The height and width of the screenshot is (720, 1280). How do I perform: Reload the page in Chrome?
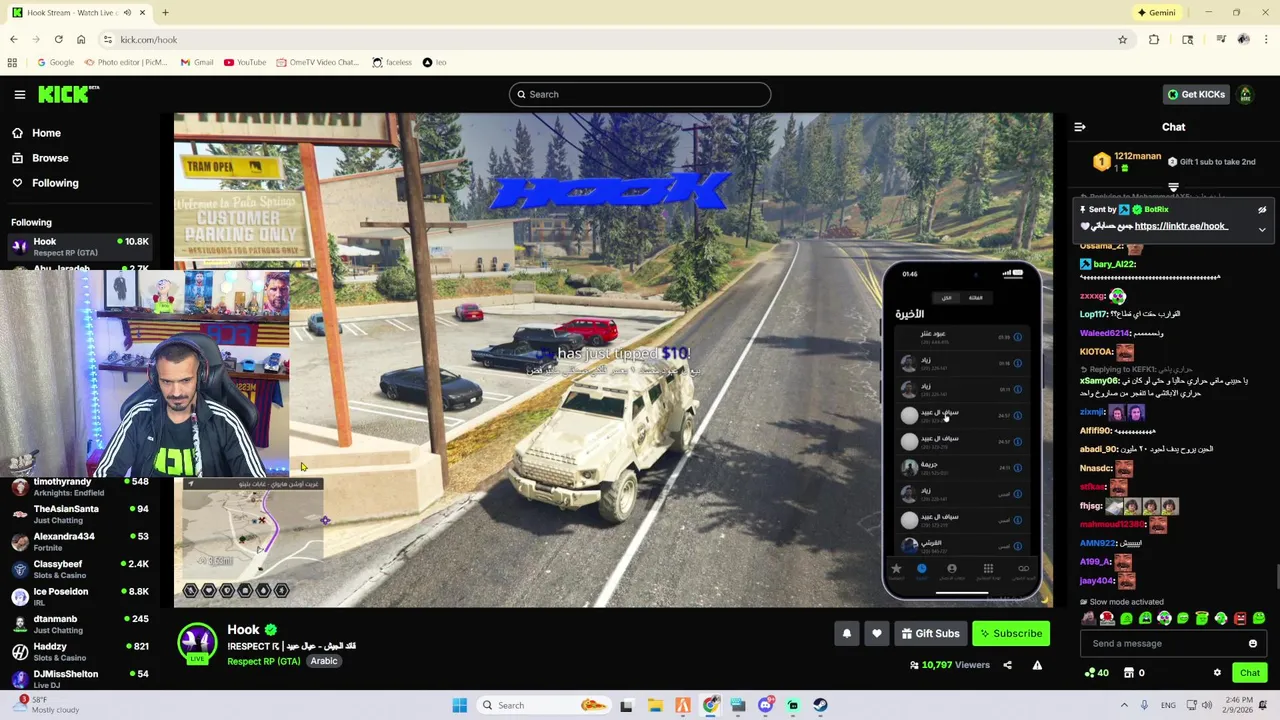[58, 40]
